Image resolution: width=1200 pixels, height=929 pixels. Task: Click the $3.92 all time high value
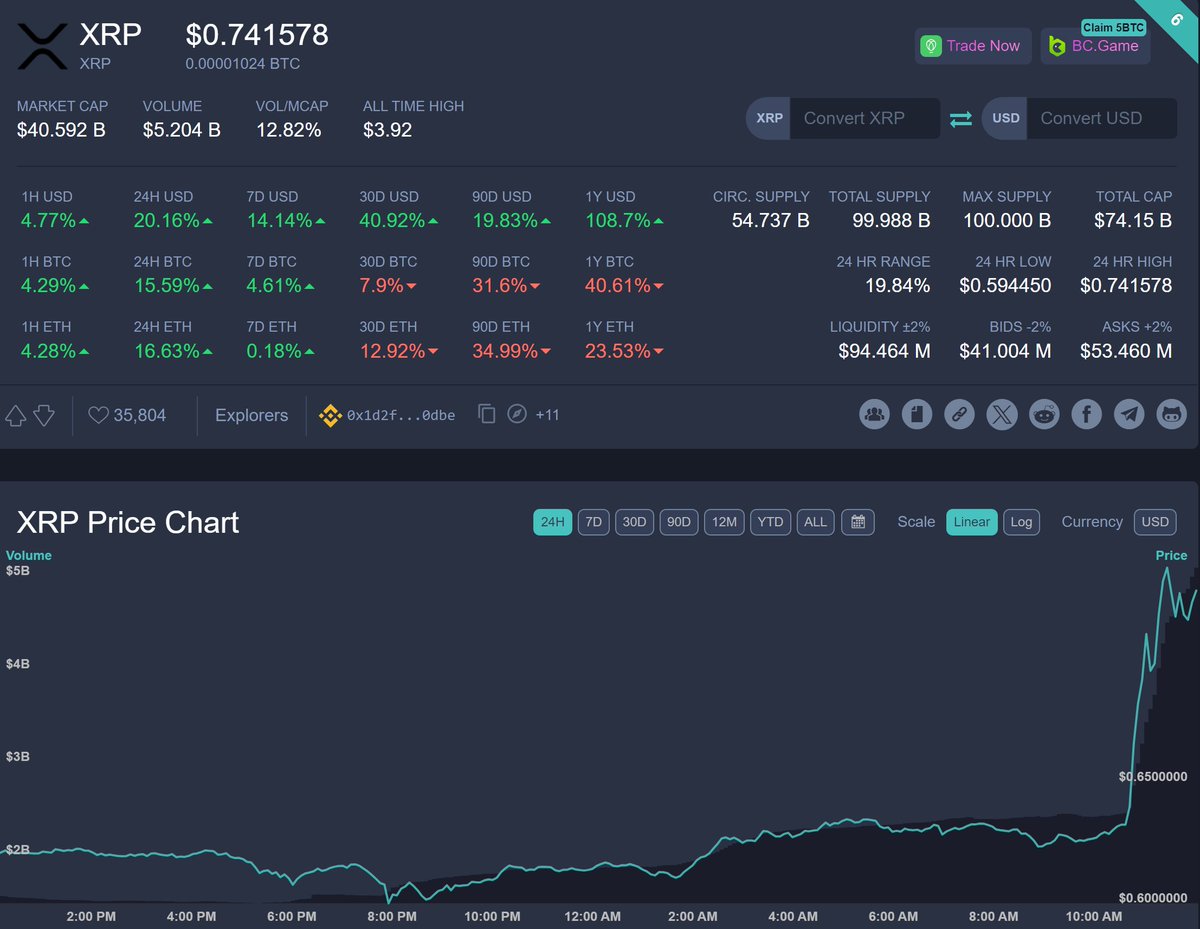(387, 130)
